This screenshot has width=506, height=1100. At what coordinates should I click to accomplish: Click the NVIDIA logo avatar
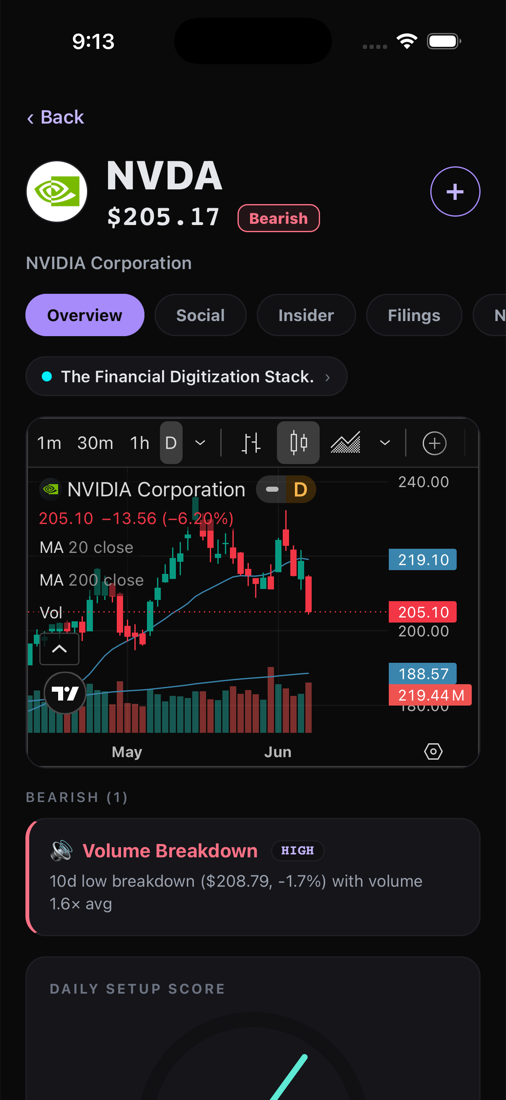coord(57,192)
